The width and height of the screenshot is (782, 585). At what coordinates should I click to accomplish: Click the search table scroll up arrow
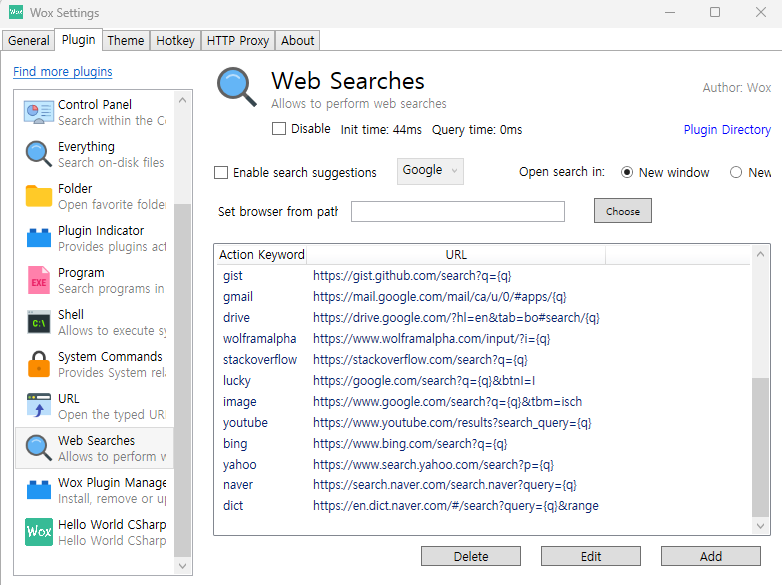(x=761, y=254)
